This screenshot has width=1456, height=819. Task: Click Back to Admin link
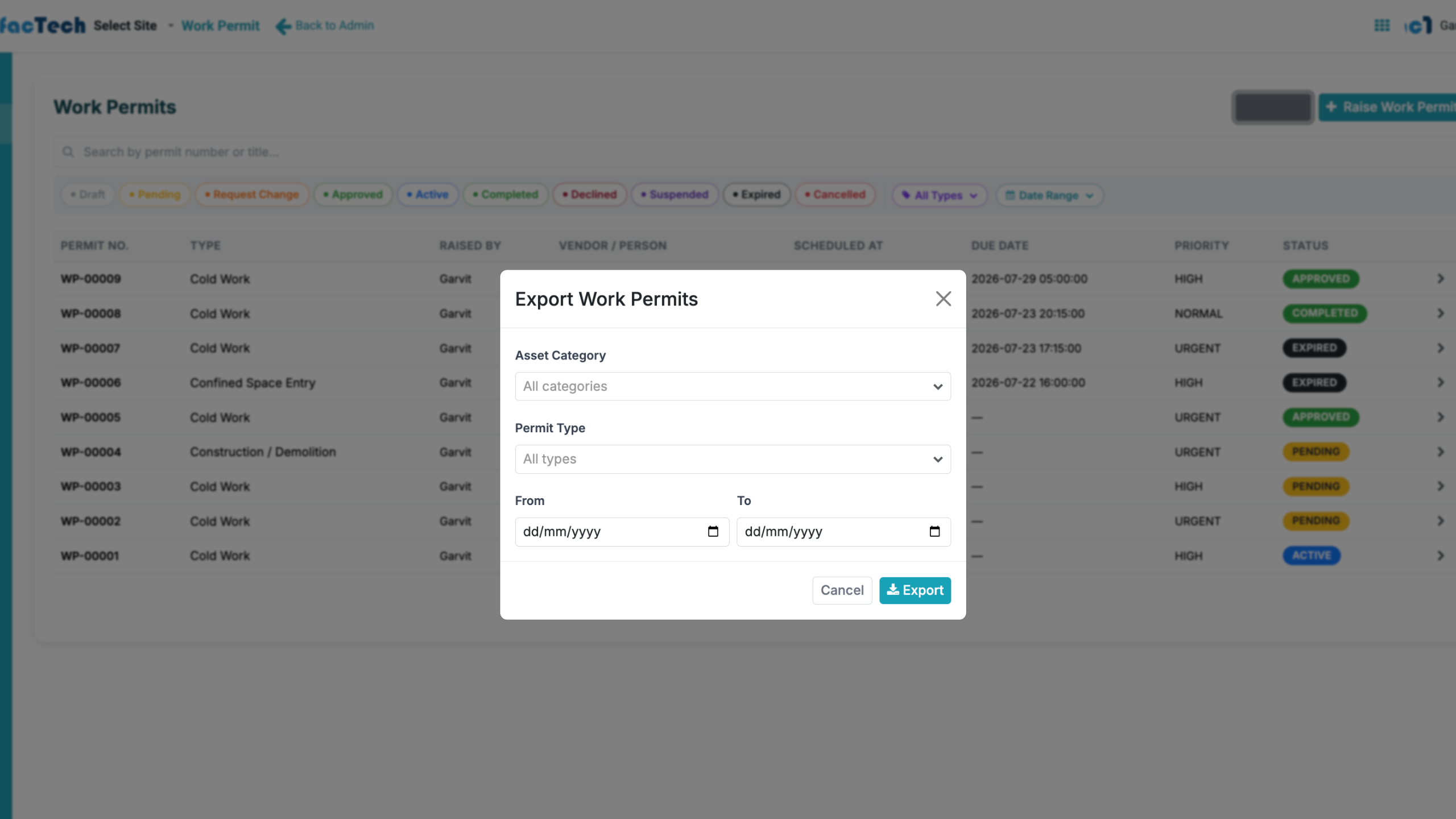(325, 26)
